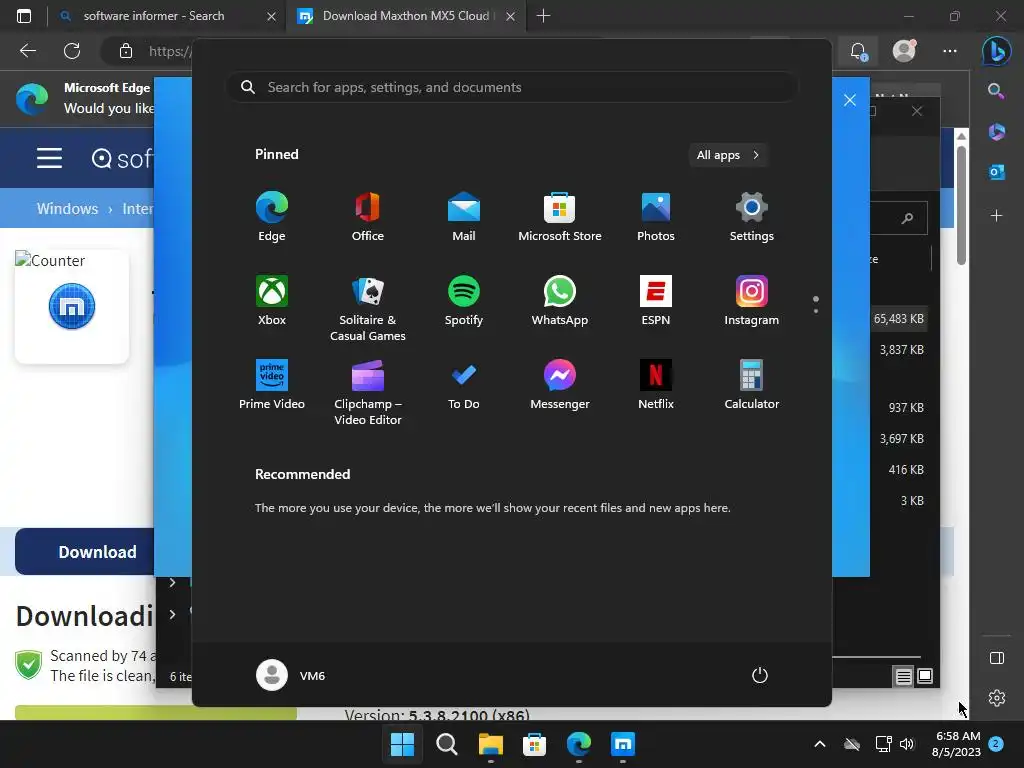Open Edge sidebar customize settings gear
This screenshot has width=1024, height=768.
(x=997, y=698)
